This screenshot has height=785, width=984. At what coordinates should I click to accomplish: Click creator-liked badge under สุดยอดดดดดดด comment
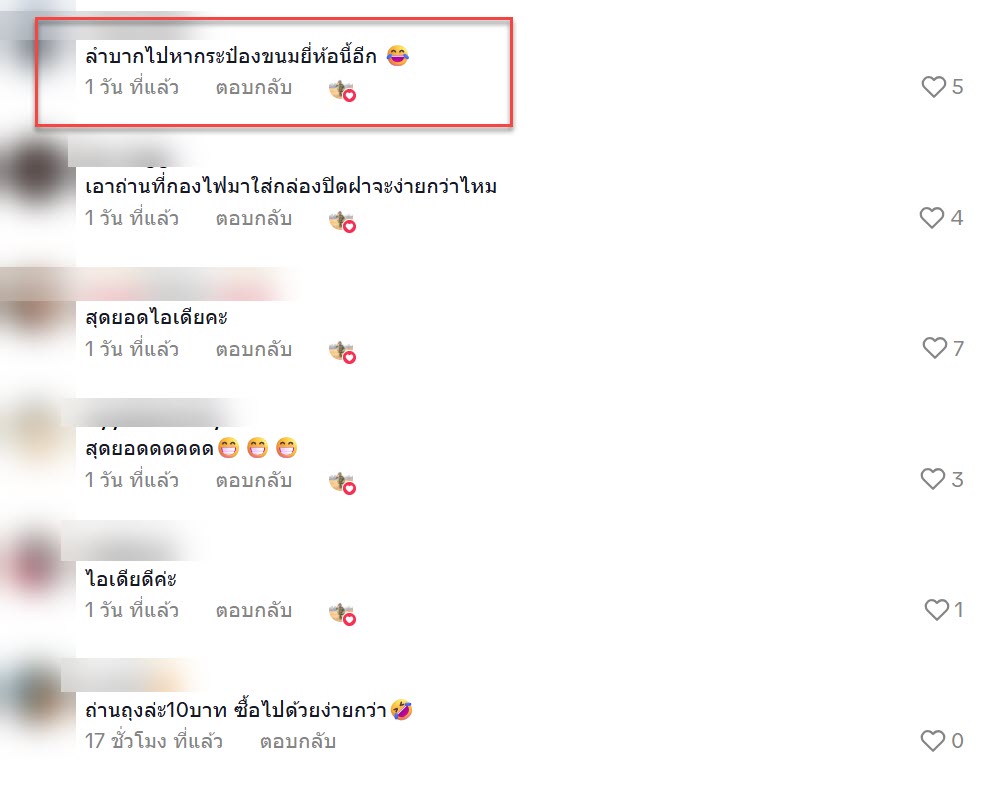pyautogui.click(x=342, y=483)
